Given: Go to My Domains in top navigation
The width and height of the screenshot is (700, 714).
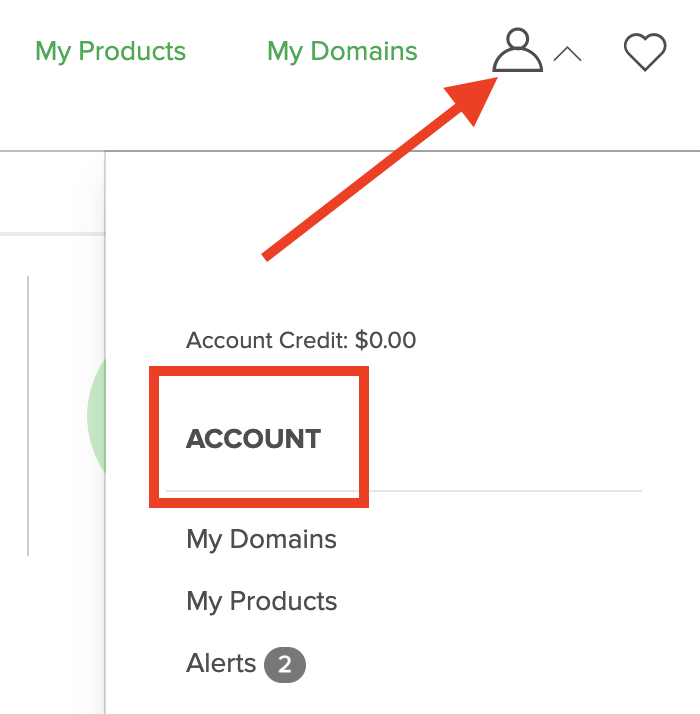Looking at the screenshot, I should pos(342,51).
